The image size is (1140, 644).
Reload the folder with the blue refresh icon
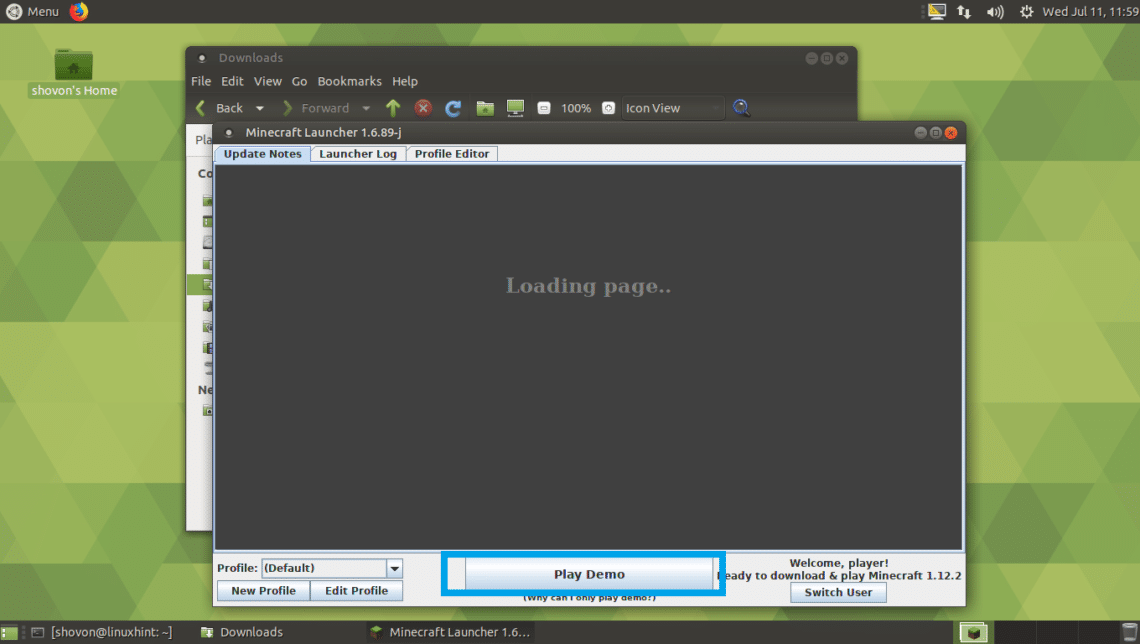(x=453, y=108)
